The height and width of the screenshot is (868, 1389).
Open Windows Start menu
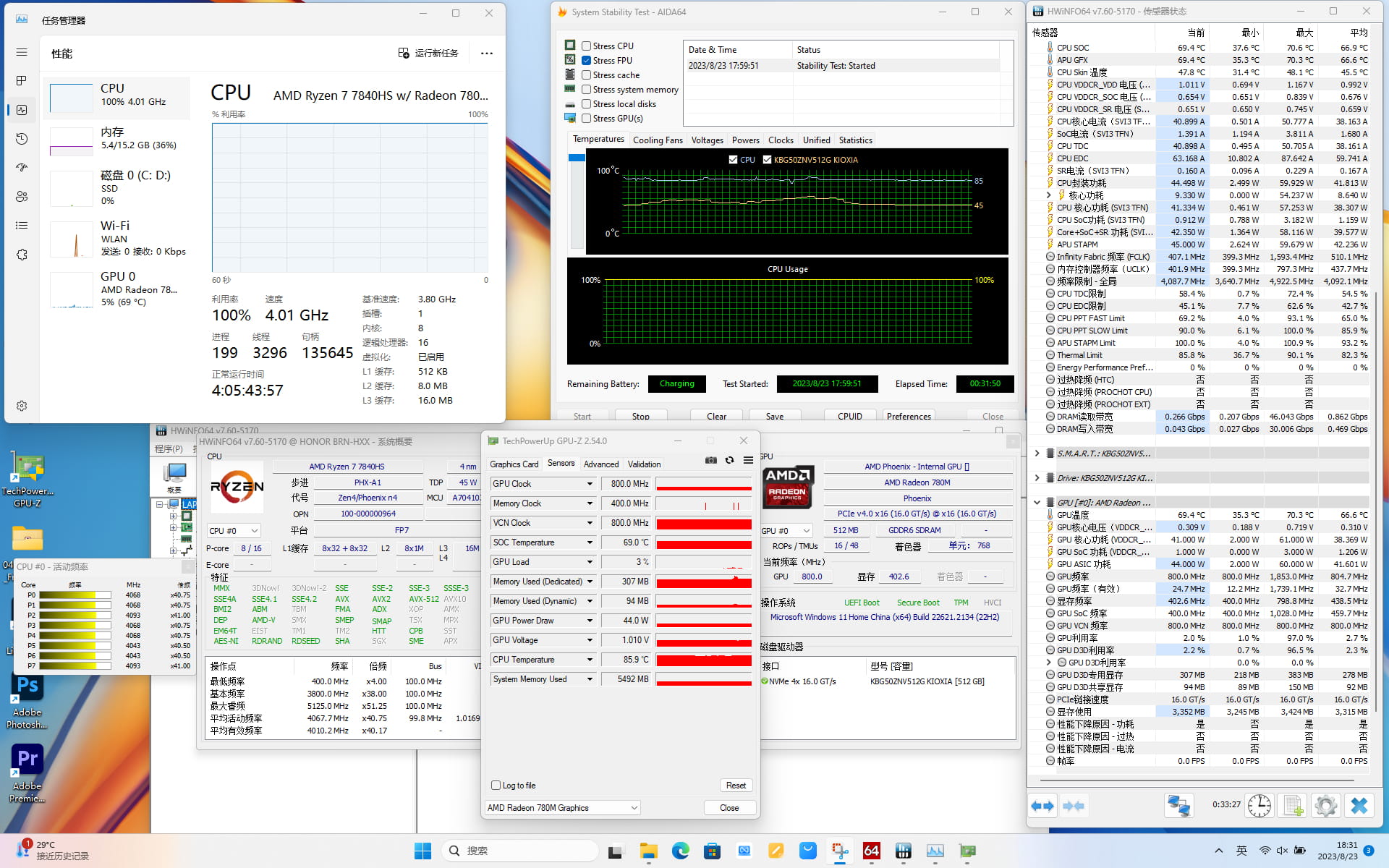(423, 851)
